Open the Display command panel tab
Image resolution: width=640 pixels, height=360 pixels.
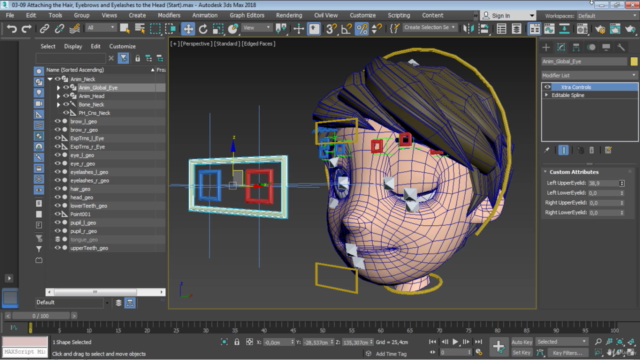[606, 47]
